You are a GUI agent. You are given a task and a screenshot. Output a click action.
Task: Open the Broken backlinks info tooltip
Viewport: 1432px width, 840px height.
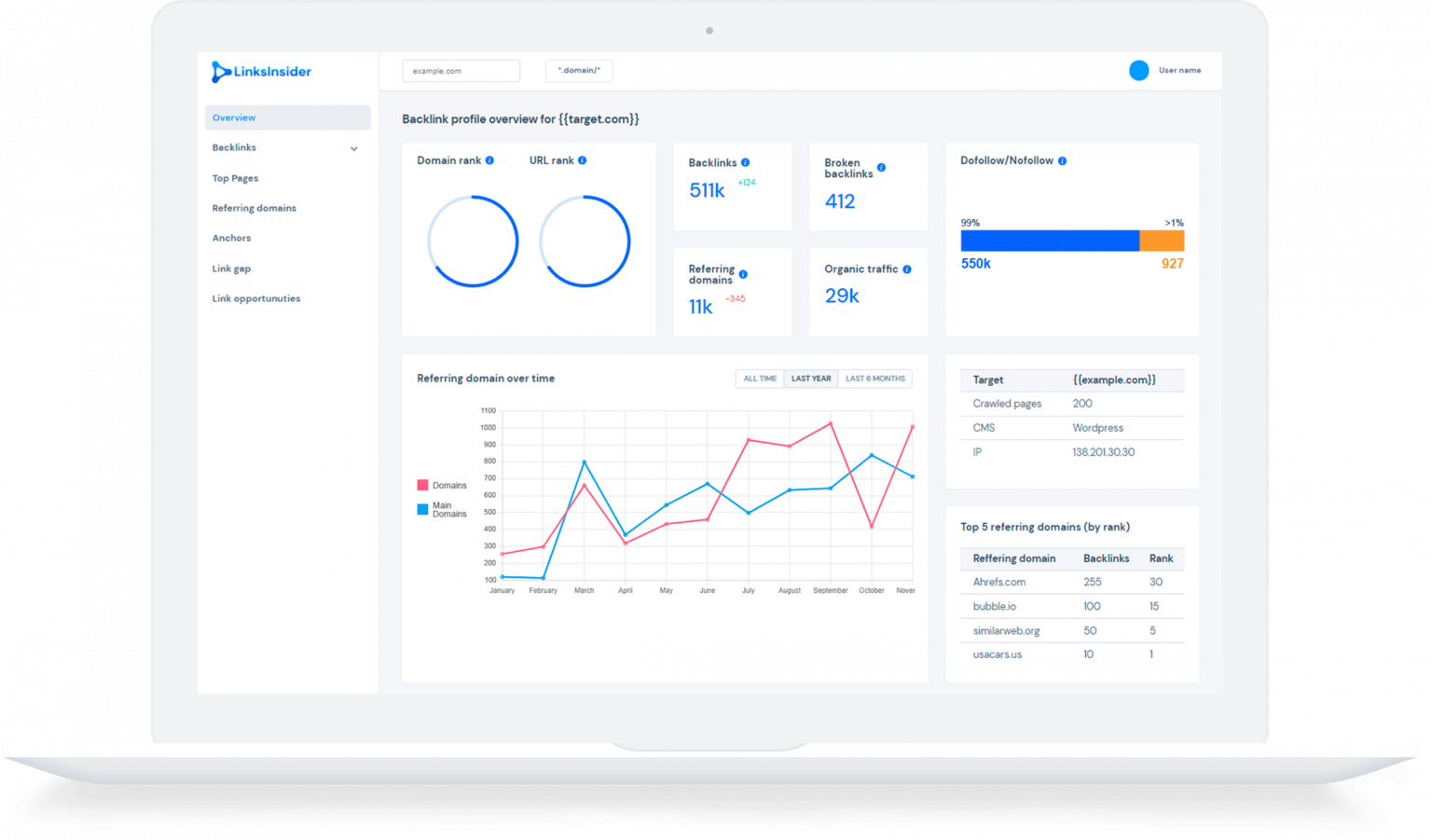click(x=880, y=168)
